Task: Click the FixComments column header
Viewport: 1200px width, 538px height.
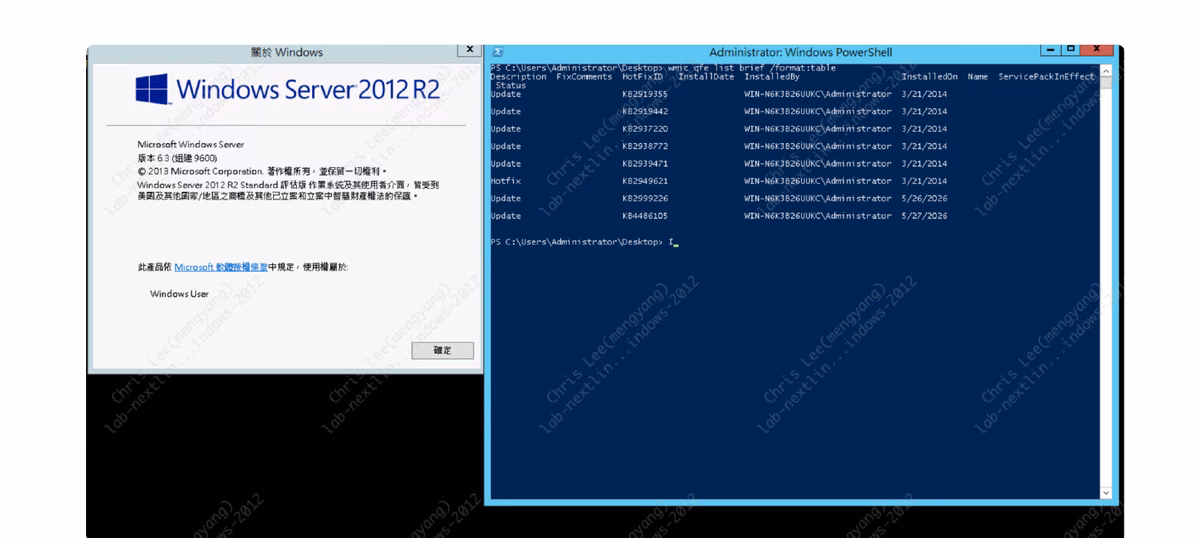Action: pyautogui.click(x=584, y=77)
